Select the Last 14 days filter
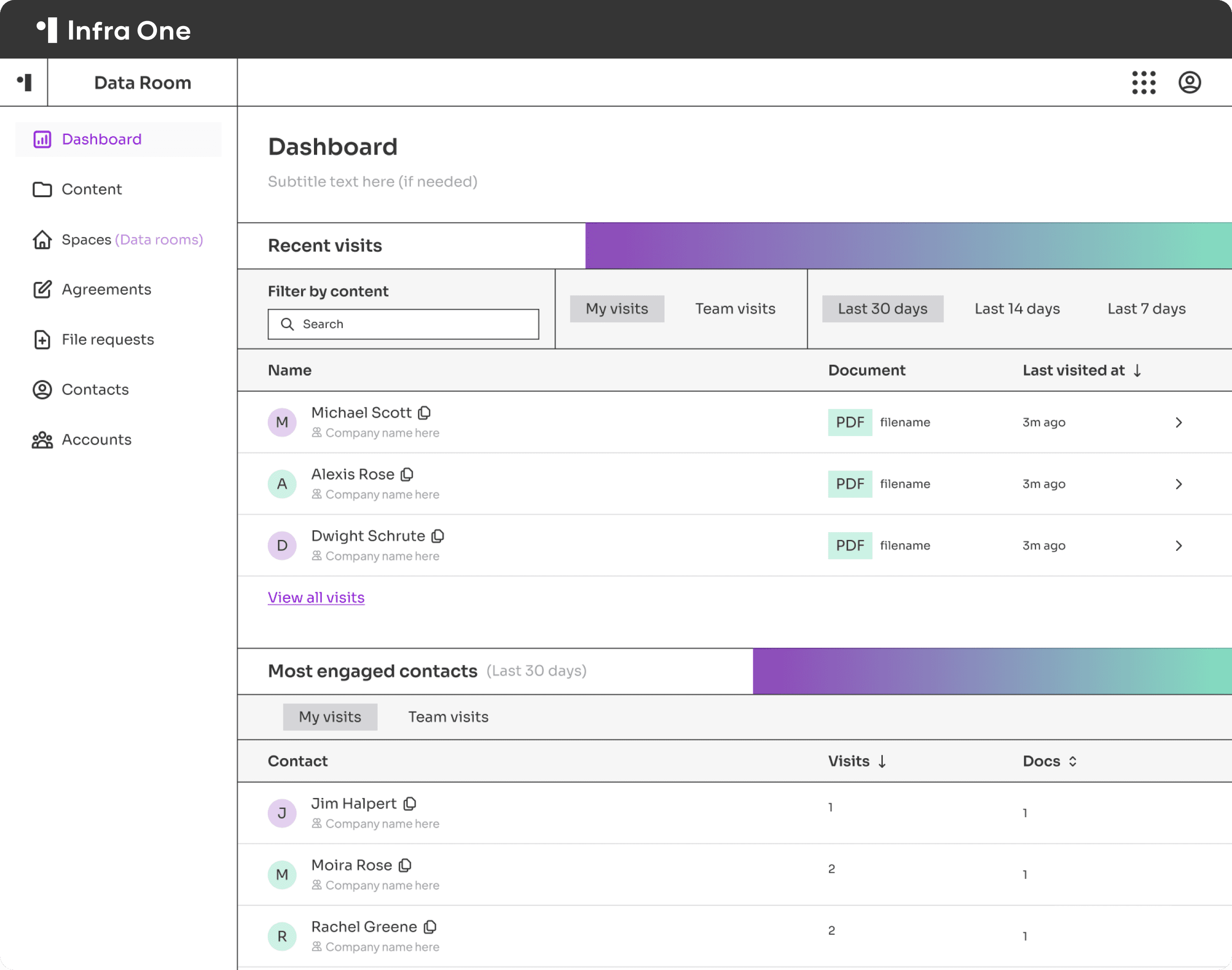The image size is (1232, 970). tap(1017, 309)
